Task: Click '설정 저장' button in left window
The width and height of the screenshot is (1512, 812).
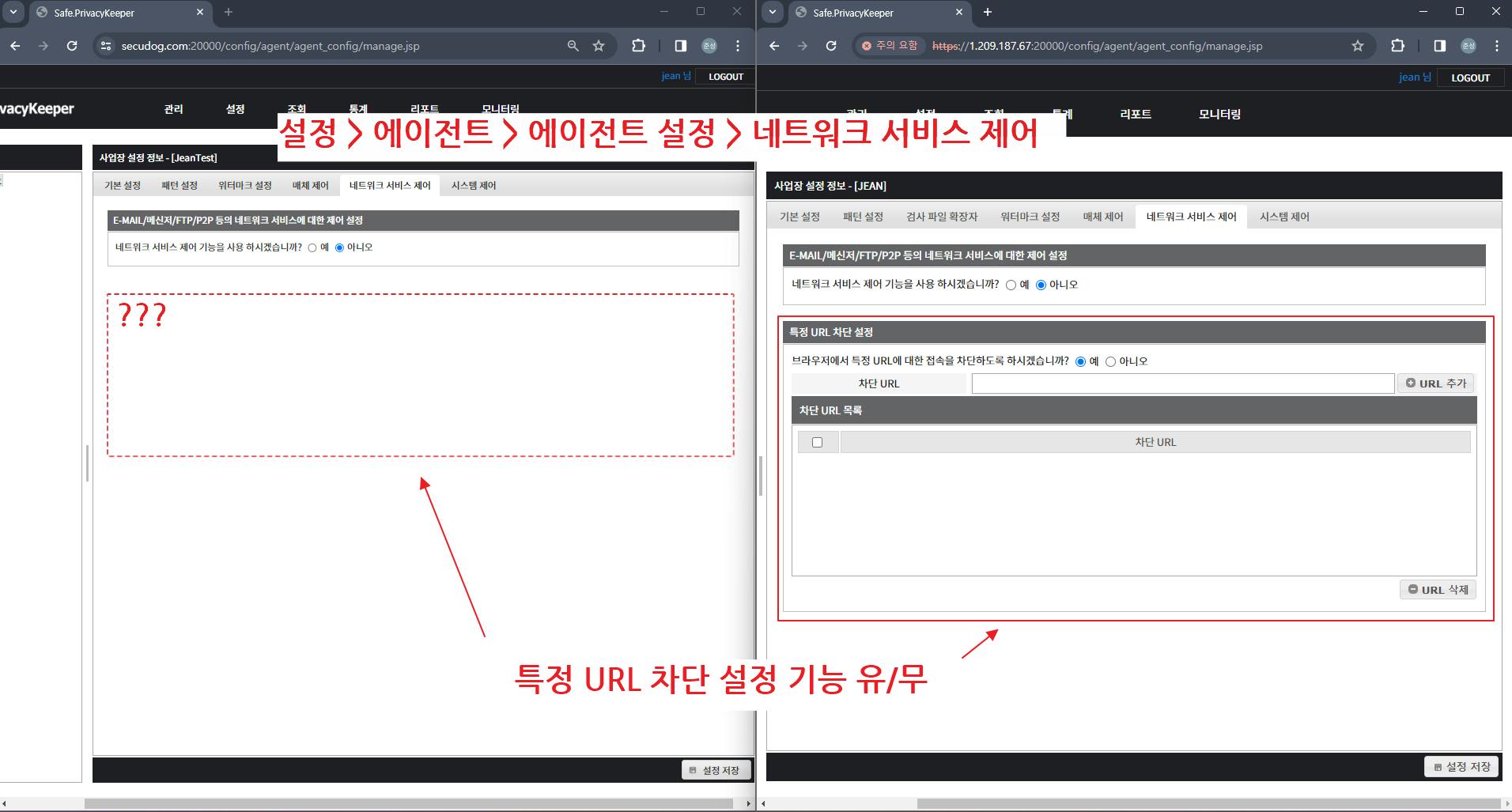Action: (715, 770)
